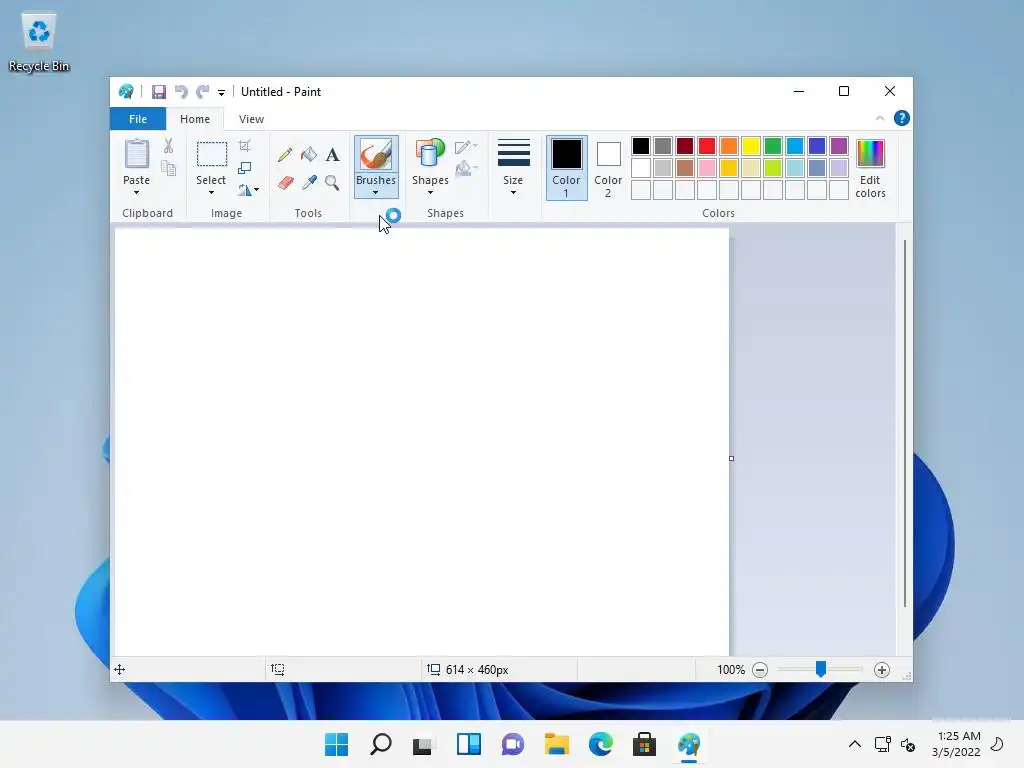Pick the orange color swatch
Viewport: 1024px width, 768px height.
[x=729, y=146]
